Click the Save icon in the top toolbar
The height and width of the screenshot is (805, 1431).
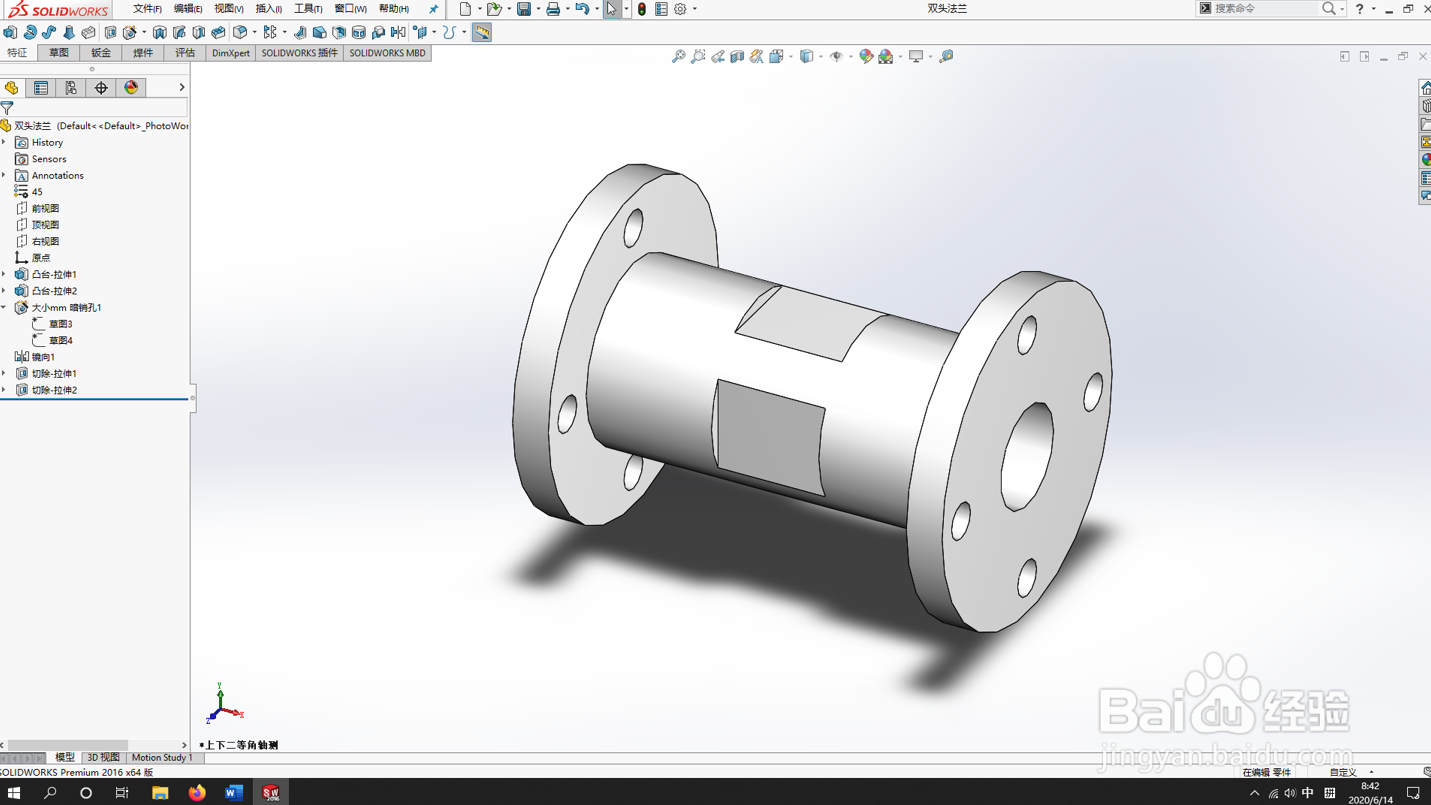click(523, 9)
